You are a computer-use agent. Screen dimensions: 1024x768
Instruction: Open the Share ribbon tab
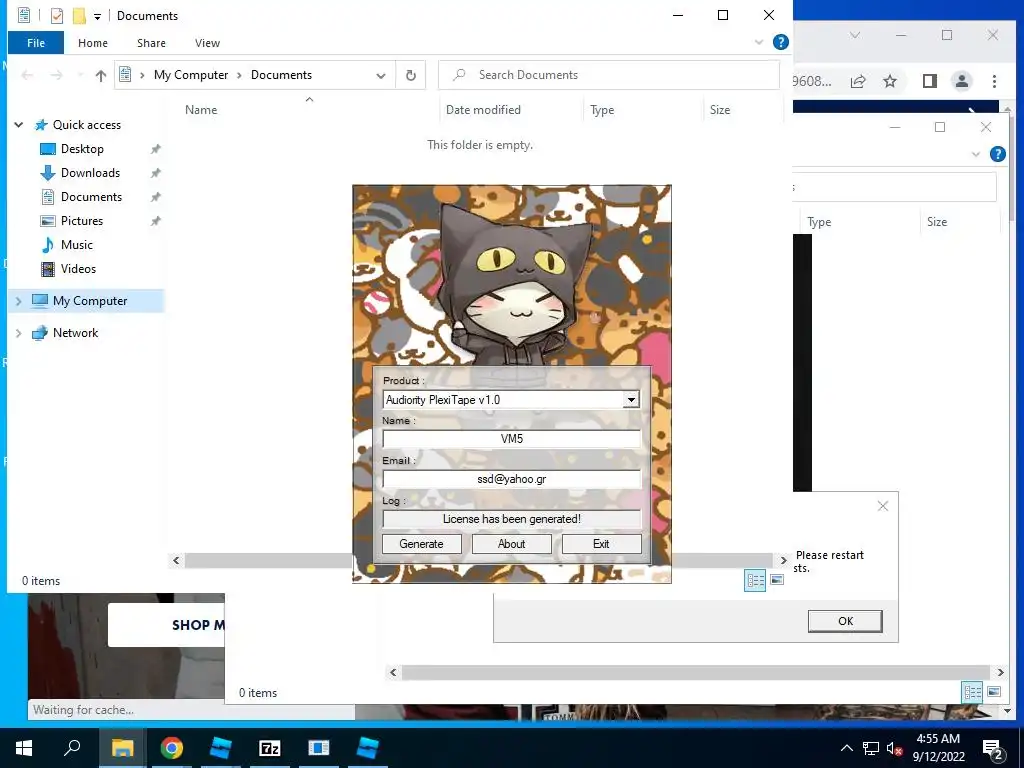[151, 43]
